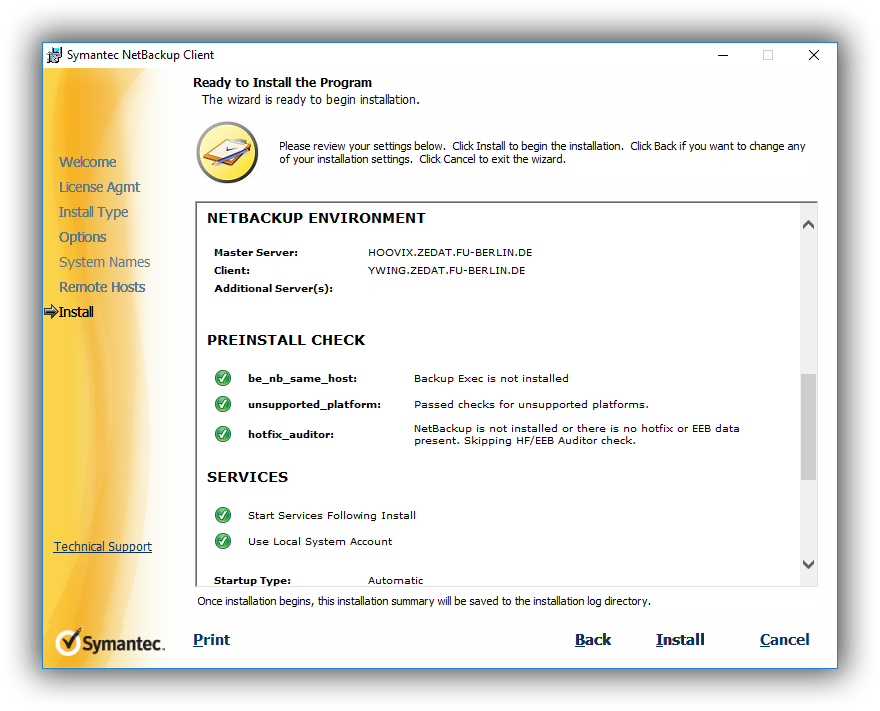
Task: Click the 'Additional Server(s):' label
Action: point(273,288)
